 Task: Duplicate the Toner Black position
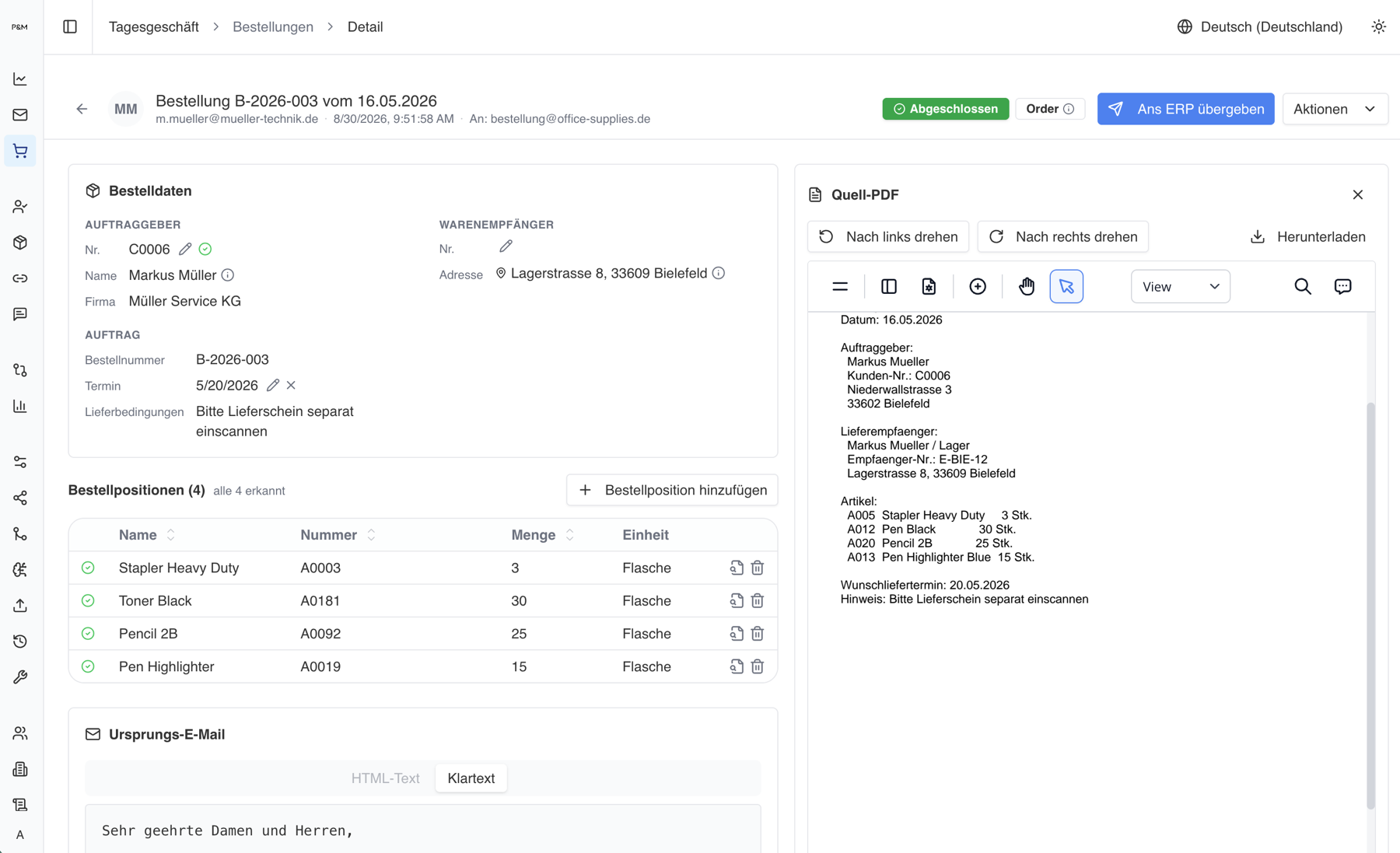736,600
